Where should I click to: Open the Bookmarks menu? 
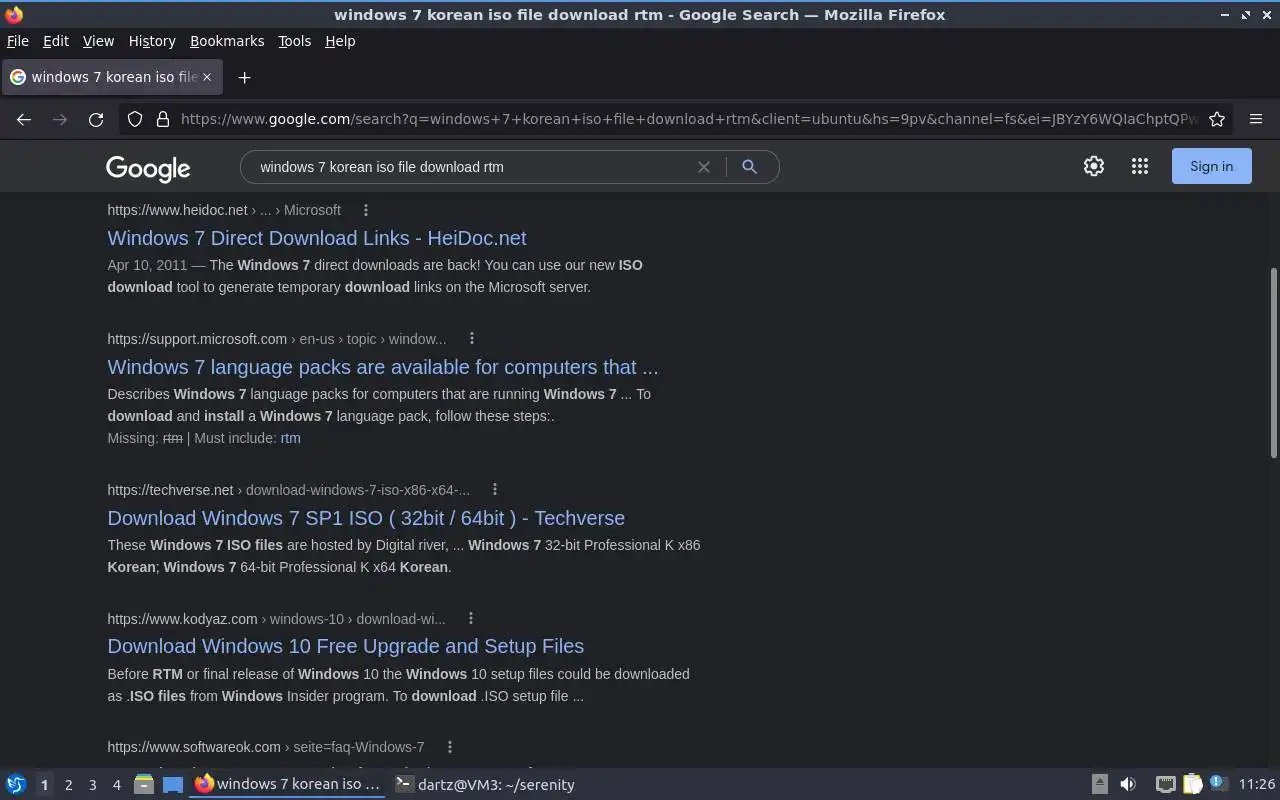click(x=227, y=41)
